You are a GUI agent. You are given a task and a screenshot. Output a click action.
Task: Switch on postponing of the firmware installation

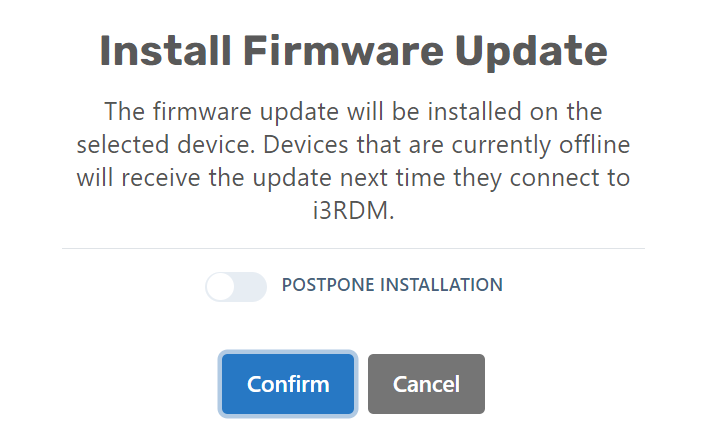coord(236,286)
